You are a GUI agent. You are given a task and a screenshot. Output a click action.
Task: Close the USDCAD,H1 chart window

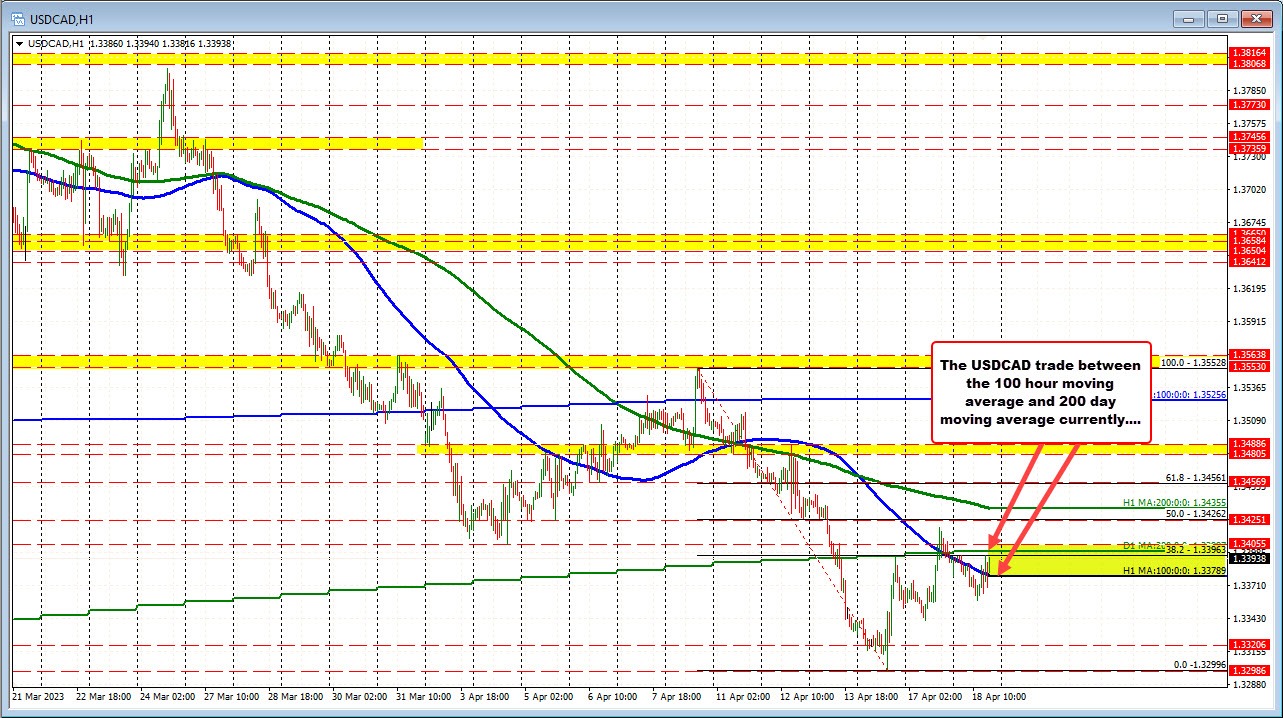tap(1254, 18)
